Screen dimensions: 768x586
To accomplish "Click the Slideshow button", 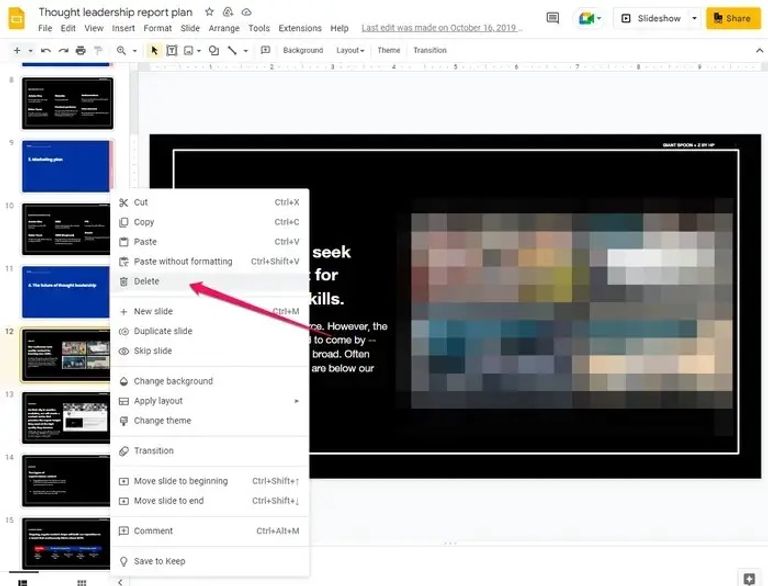I will tap(650, 18).
